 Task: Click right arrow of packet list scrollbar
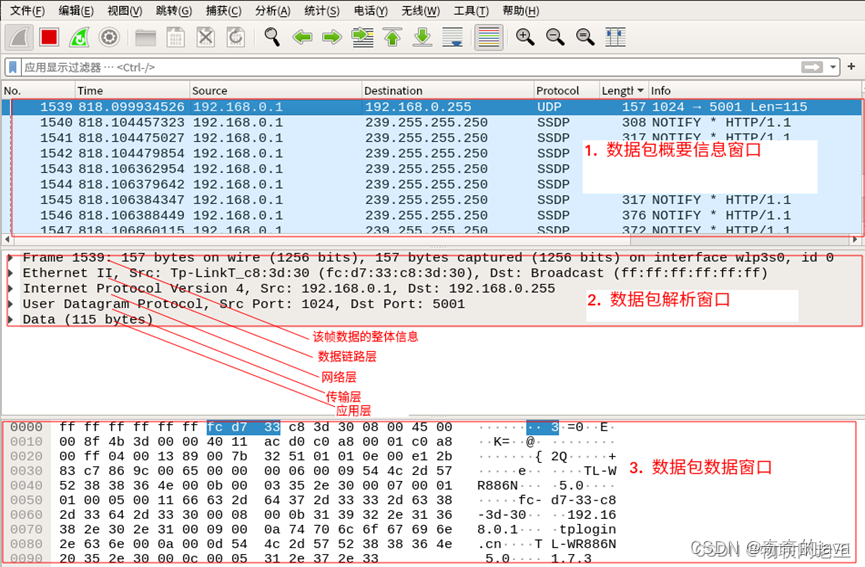[x=855, y=239]
